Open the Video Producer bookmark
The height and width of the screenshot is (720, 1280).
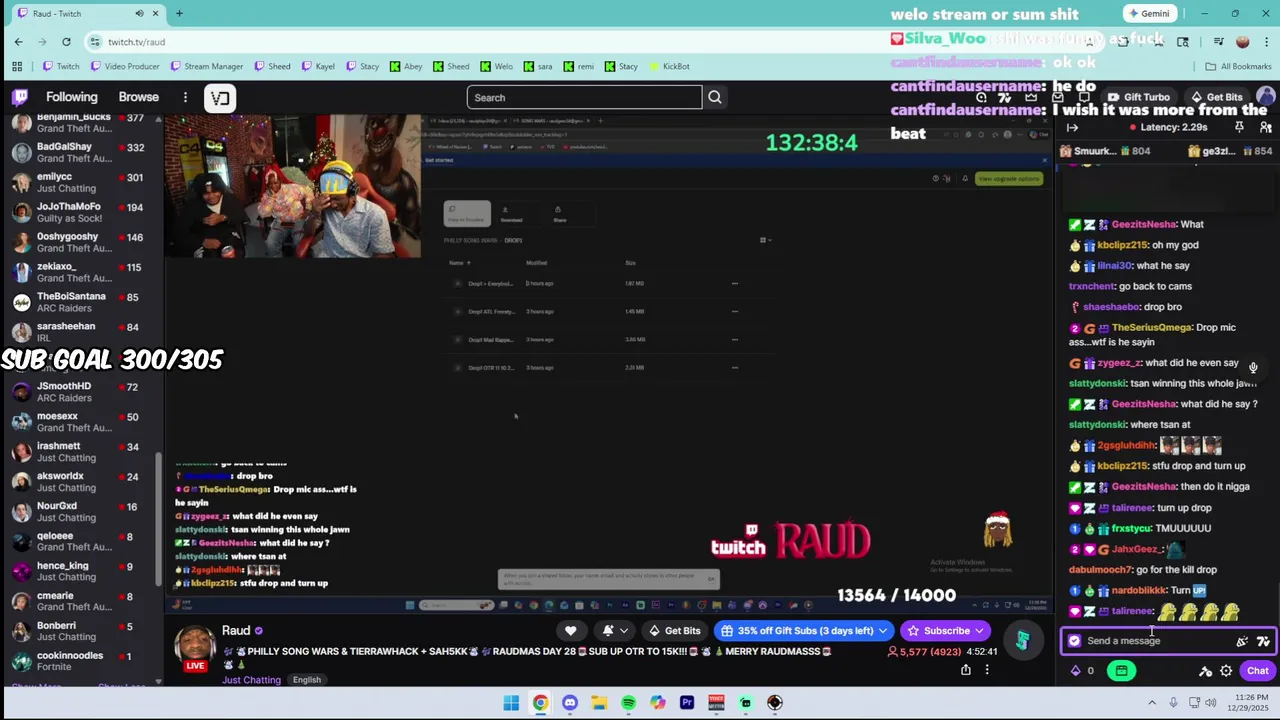click(x=123, y=66)
